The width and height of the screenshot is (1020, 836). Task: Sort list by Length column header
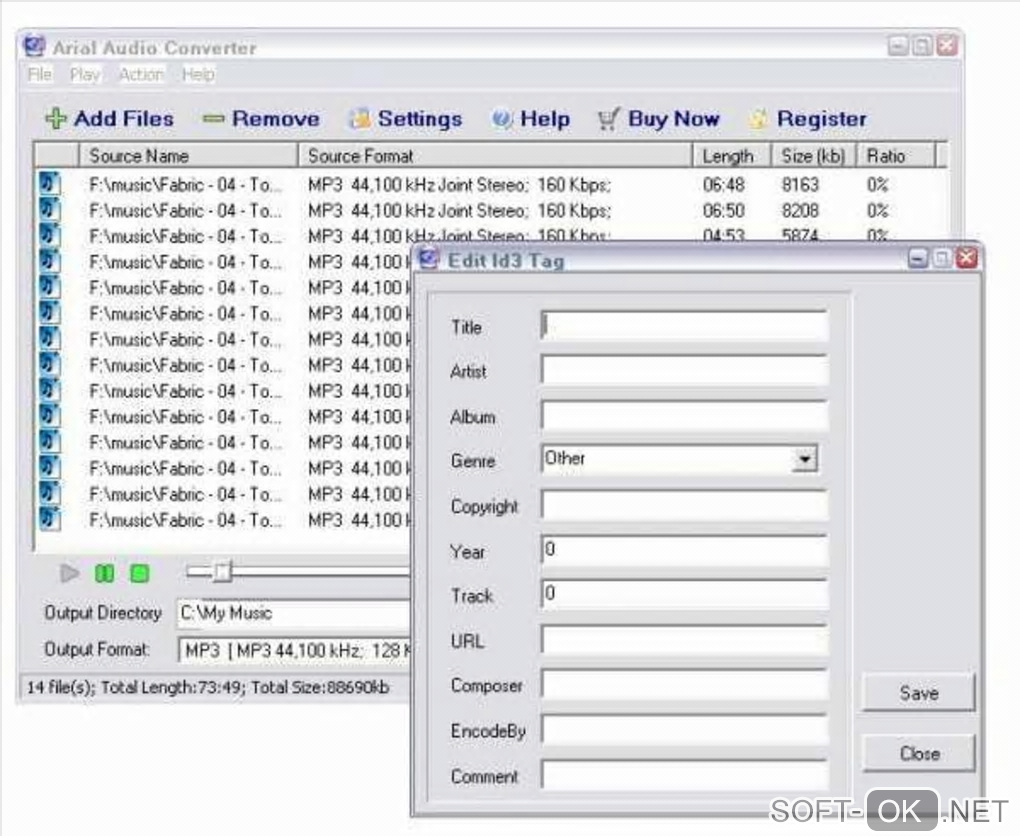tap(732, 155)
